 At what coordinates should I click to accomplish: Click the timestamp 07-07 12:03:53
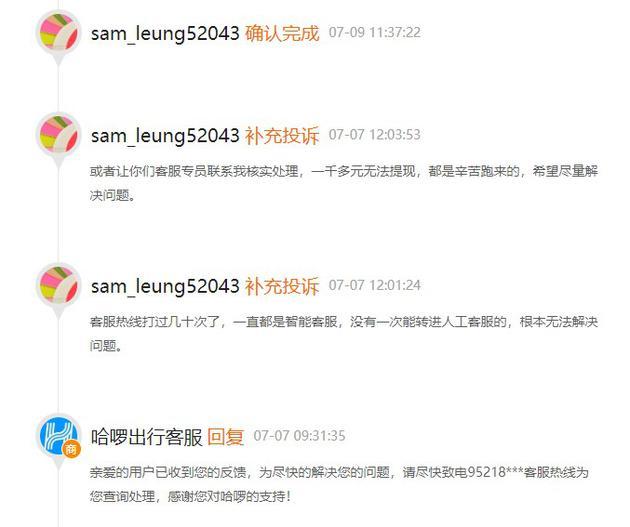374,135
